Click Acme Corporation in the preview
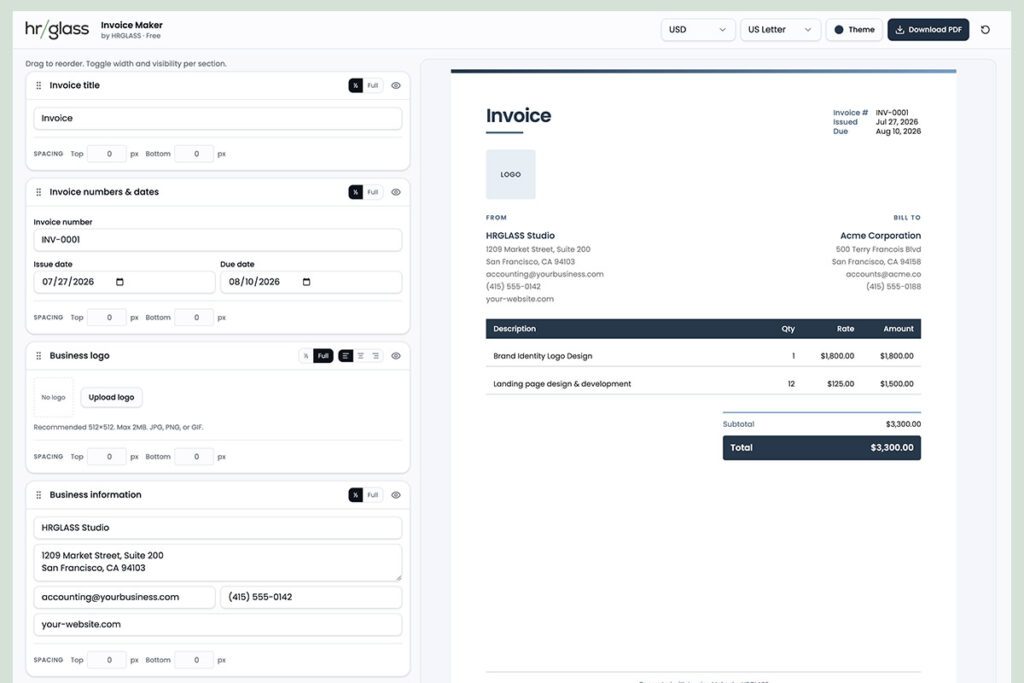1024x683 pixels. click(x=880, y=235)
